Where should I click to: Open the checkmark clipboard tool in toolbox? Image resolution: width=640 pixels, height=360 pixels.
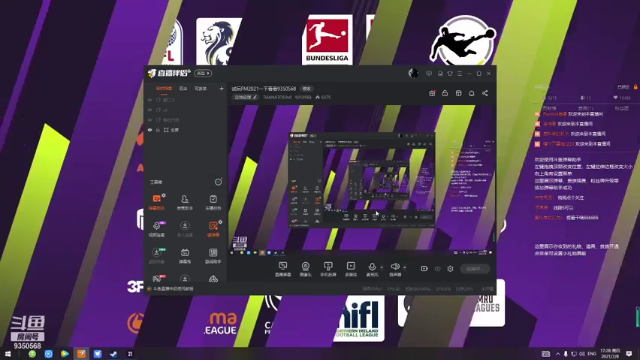(213, 202)
